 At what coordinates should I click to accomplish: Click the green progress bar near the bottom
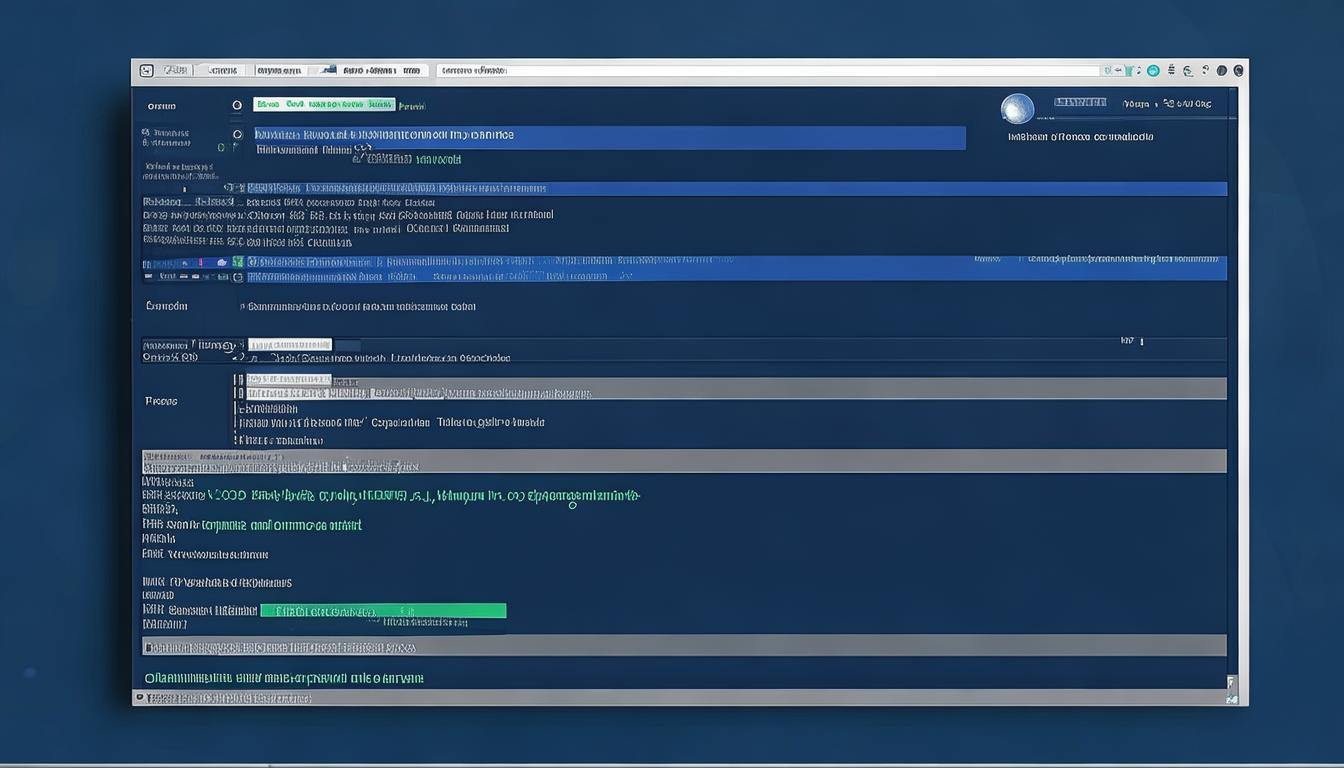(383, 611)
